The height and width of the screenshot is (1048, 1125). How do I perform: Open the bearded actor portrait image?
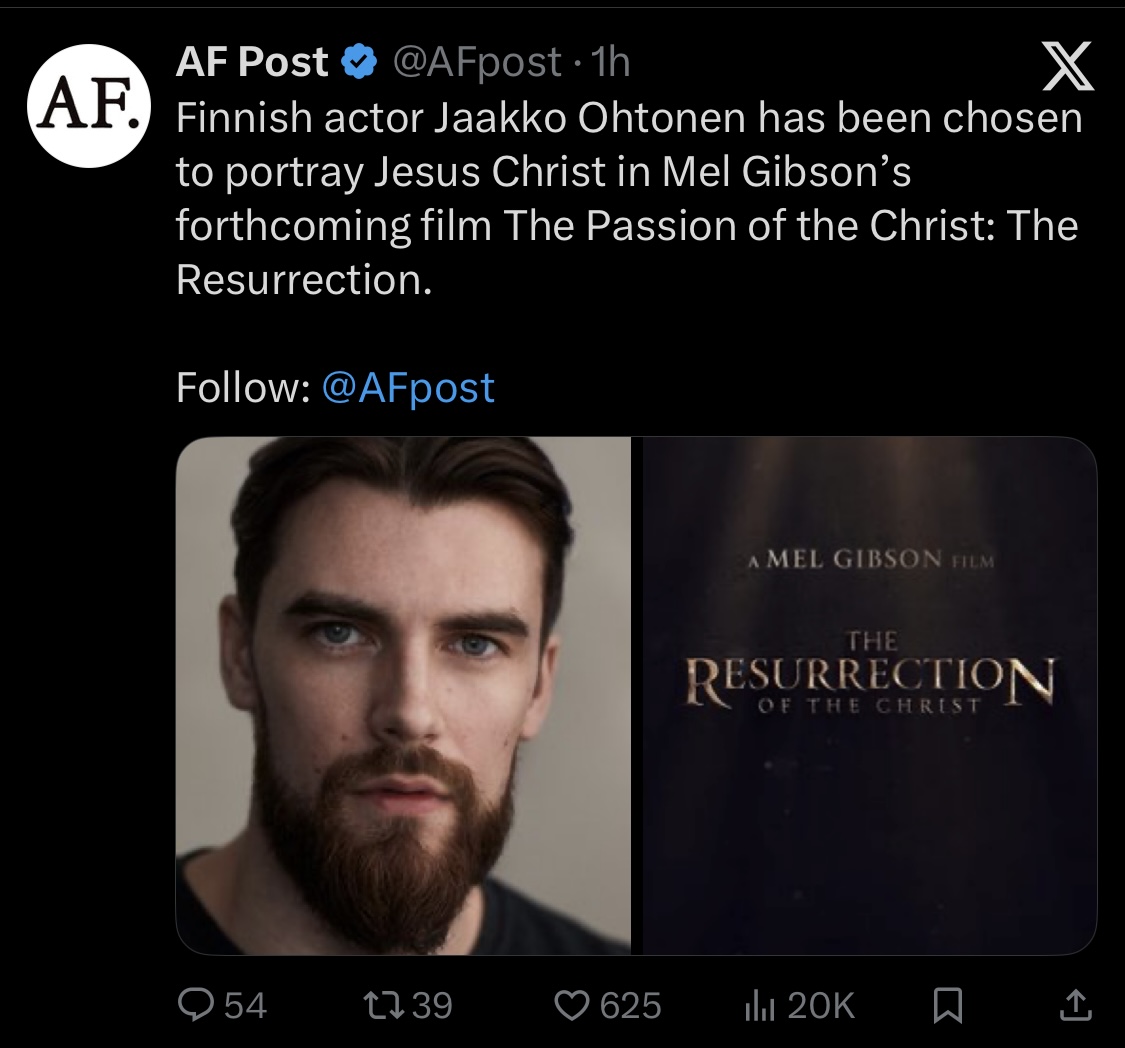403,695
